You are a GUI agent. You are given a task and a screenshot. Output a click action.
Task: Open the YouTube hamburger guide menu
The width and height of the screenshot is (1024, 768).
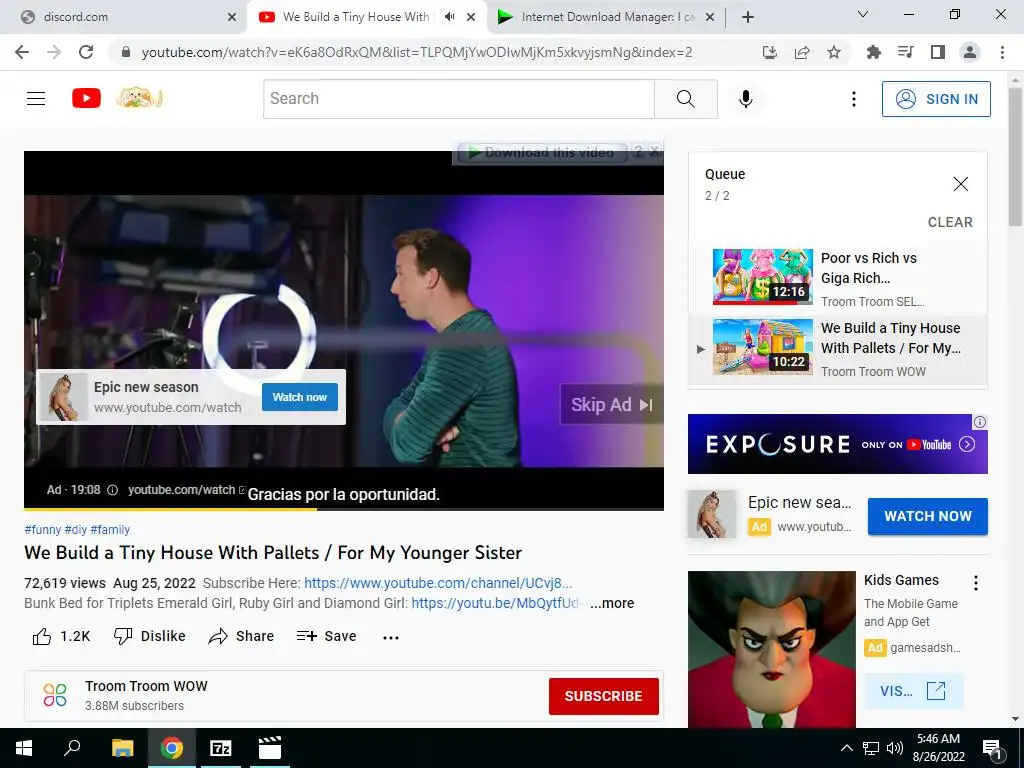[x=36, y=99]
